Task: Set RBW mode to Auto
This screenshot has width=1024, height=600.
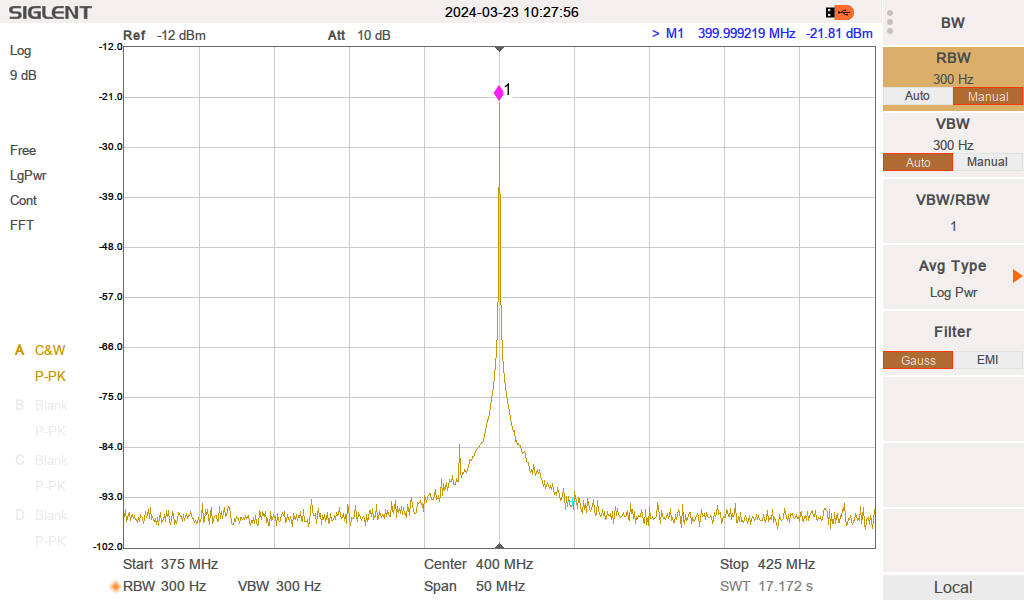Action: pos(917,96)
